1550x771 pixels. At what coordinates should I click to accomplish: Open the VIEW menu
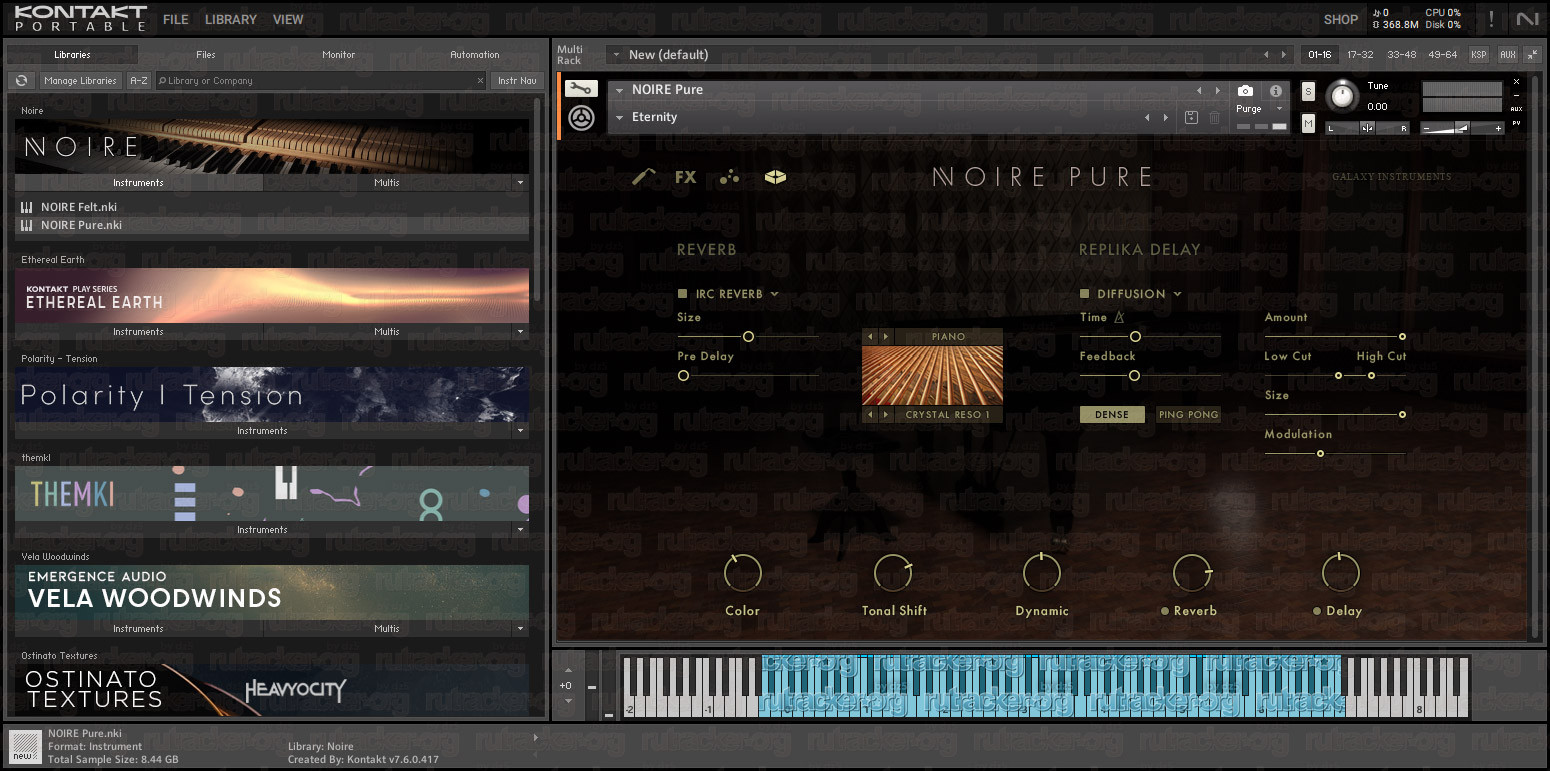(x=288, y=19)
